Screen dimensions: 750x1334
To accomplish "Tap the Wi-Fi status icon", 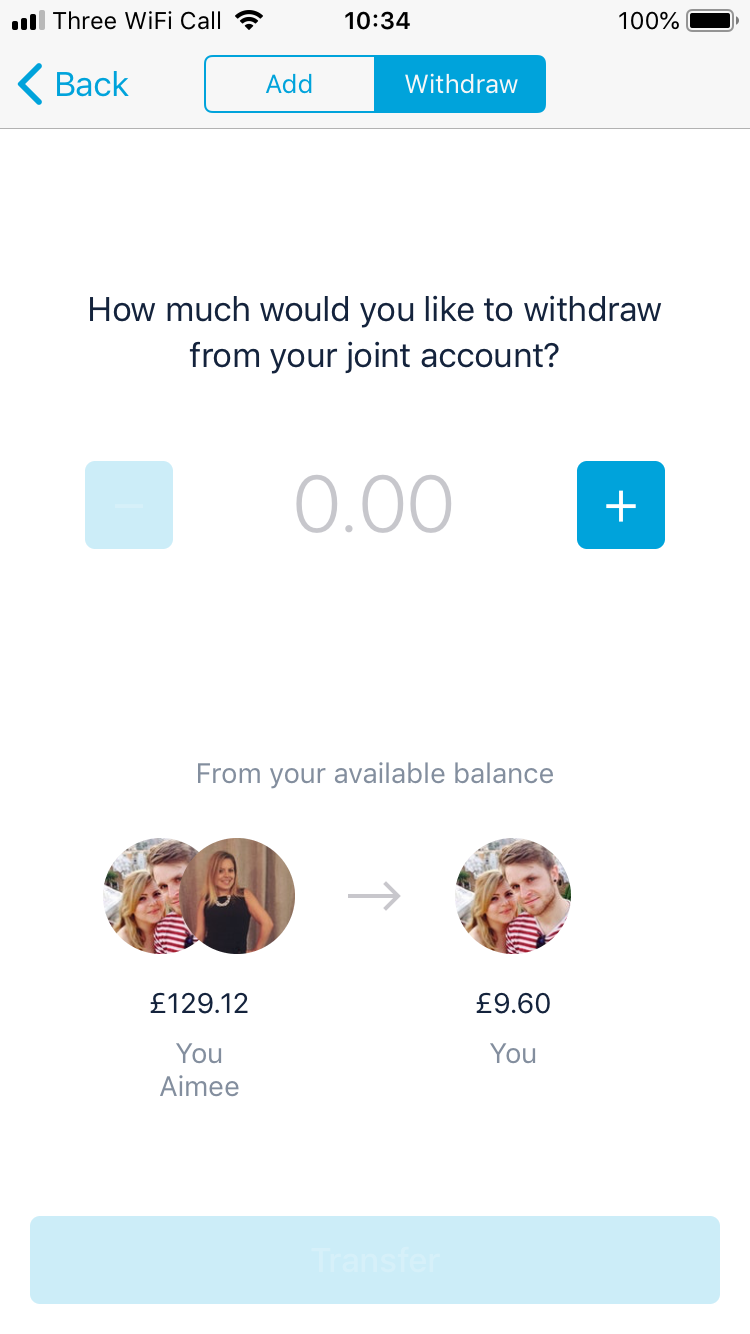I will (249, 20).
